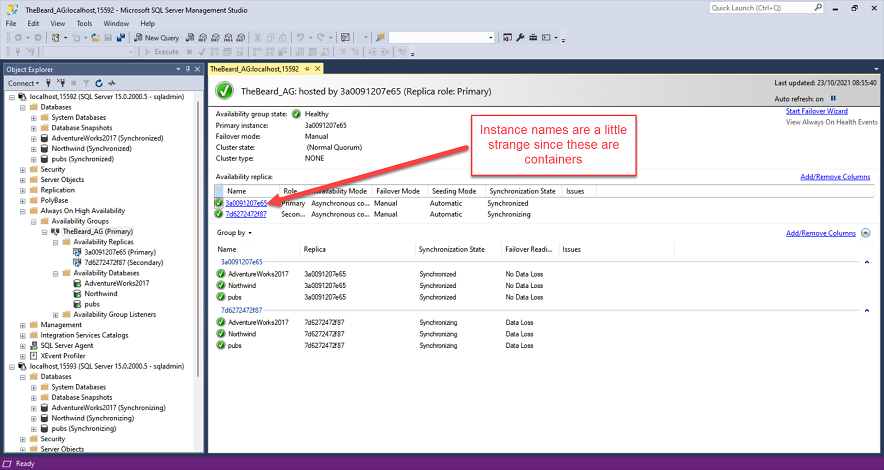This screenshot has height=470, width=884.
Task: Click the Toolbox icon in toolbar
Action: pos(533,38)
